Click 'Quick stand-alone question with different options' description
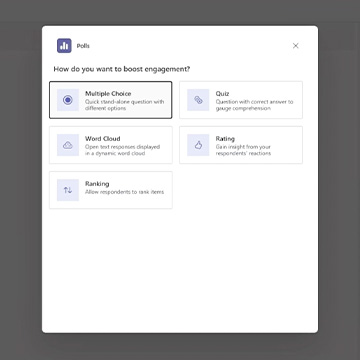360x360 pixels. point(125,105)
